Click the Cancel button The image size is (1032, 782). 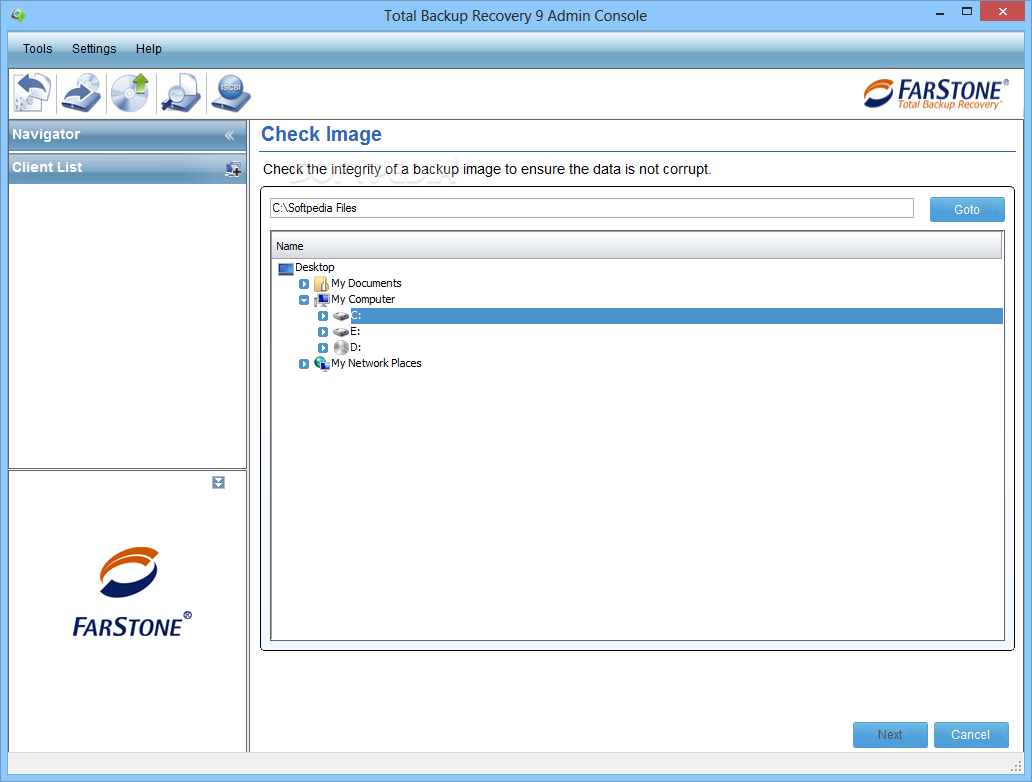[x=971, y=735]
